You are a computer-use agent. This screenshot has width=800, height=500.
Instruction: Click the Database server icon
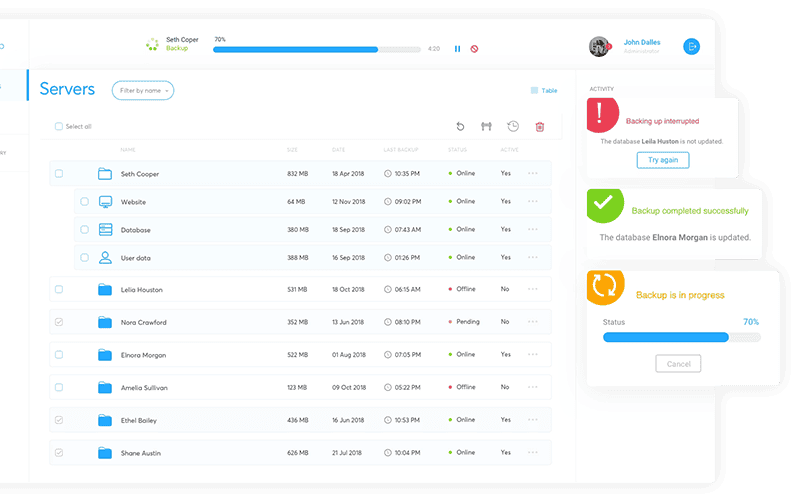click(x=105, y=230)
